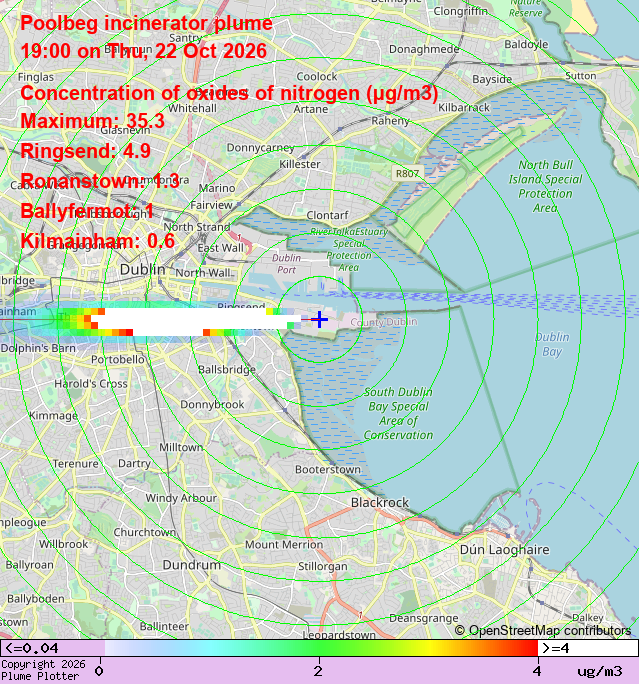
Task: Click the Dalkey map label
Action: click(x=588, y=618)
